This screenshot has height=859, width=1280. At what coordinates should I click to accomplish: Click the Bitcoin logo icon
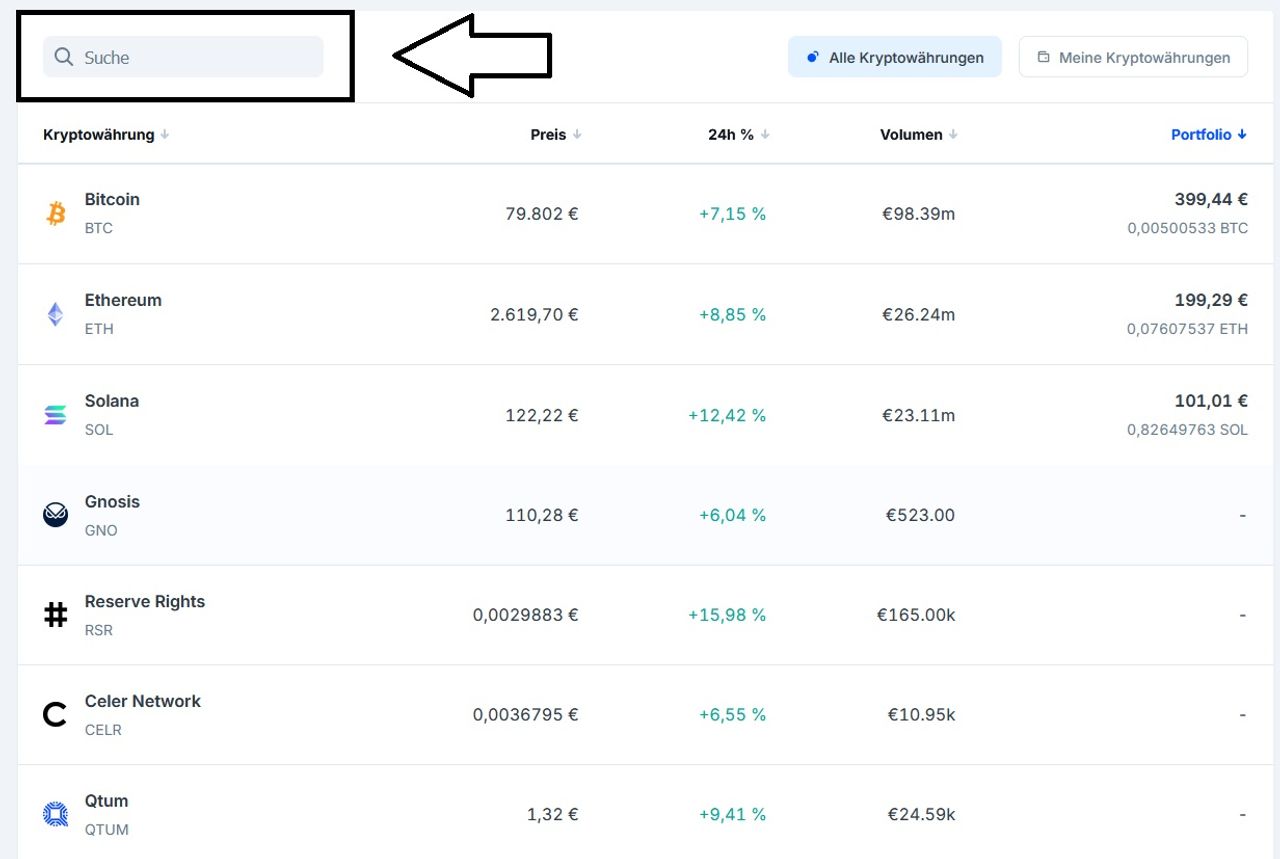coord(56,213)
